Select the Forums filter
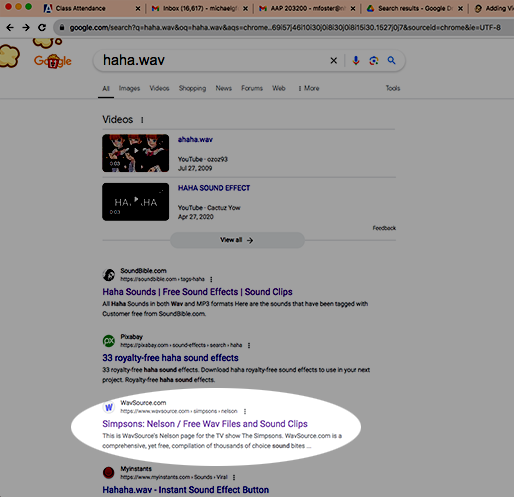Viewport: 514px width, 497px height. tap(252, 88)
